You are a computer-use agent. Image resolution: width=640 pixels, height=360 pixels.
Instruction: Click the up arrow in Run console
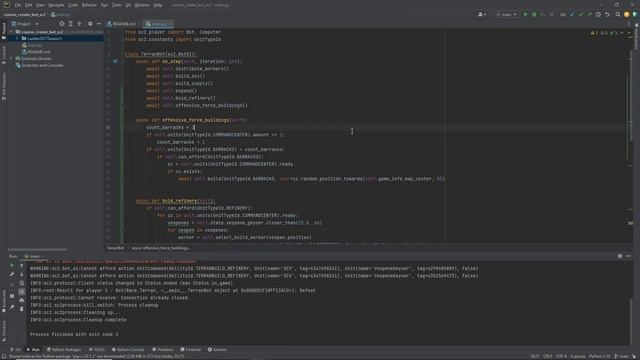click(x=22, y=265)
